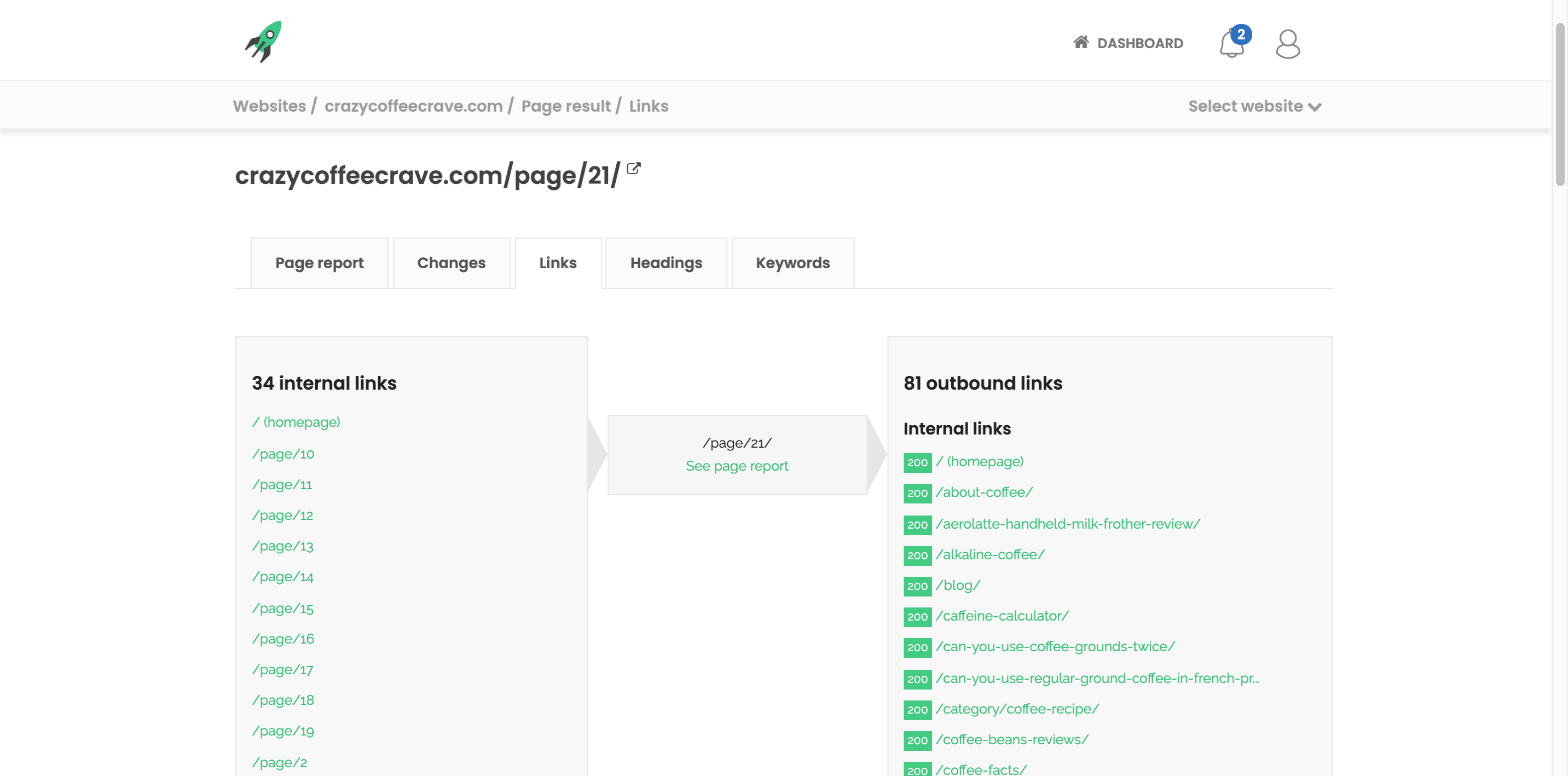Switch to the Page report tab
The image size is (1568, 776).
[319, 263]
